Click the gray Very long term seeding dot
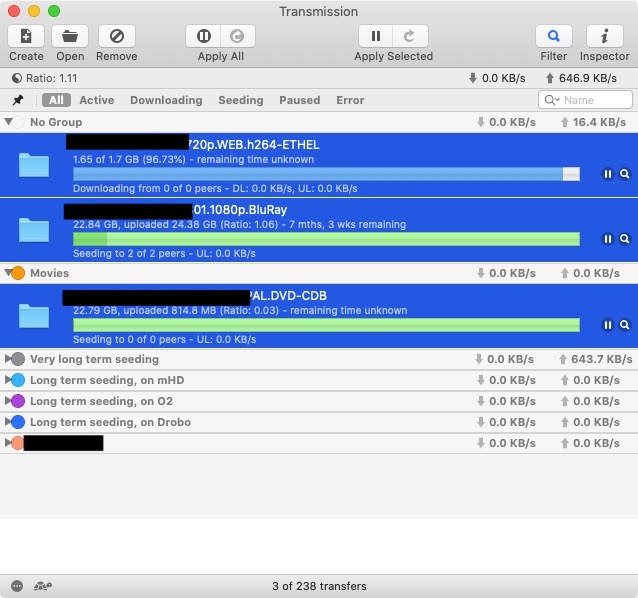Viewport: 638px width, 598px height. coord(18,359)
